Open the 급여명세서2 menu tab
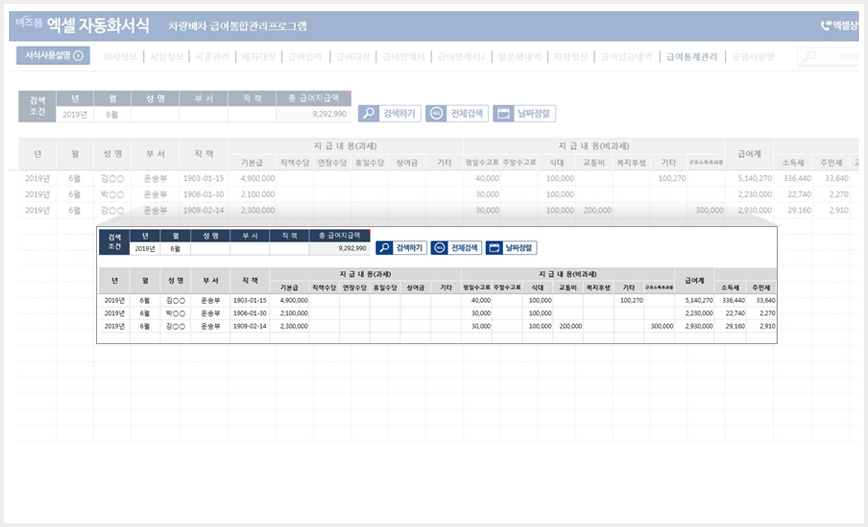868x527 pixels. click(x=461, y=56)
